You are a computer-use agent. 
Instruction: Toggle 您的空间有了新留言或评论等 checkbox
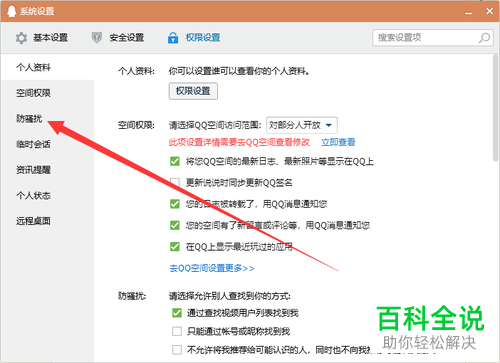click(175, 225)
